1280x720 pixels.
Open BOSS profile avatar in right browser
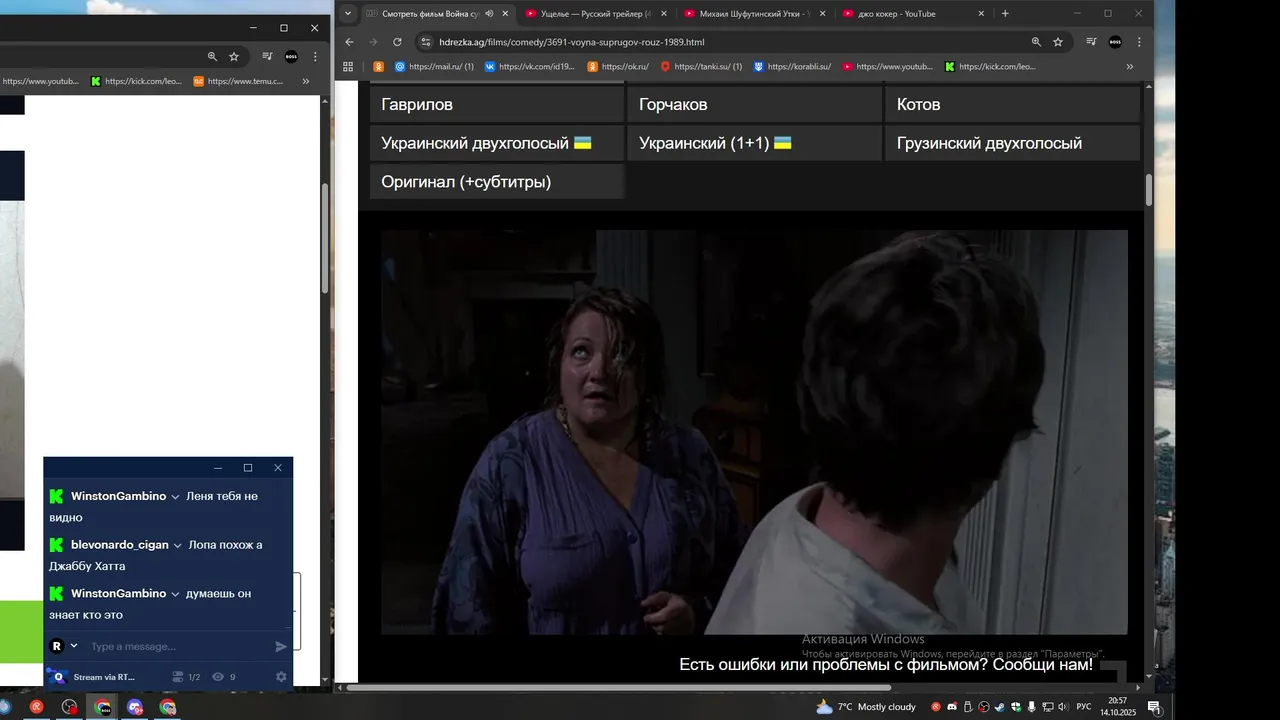click(1115, 42)
